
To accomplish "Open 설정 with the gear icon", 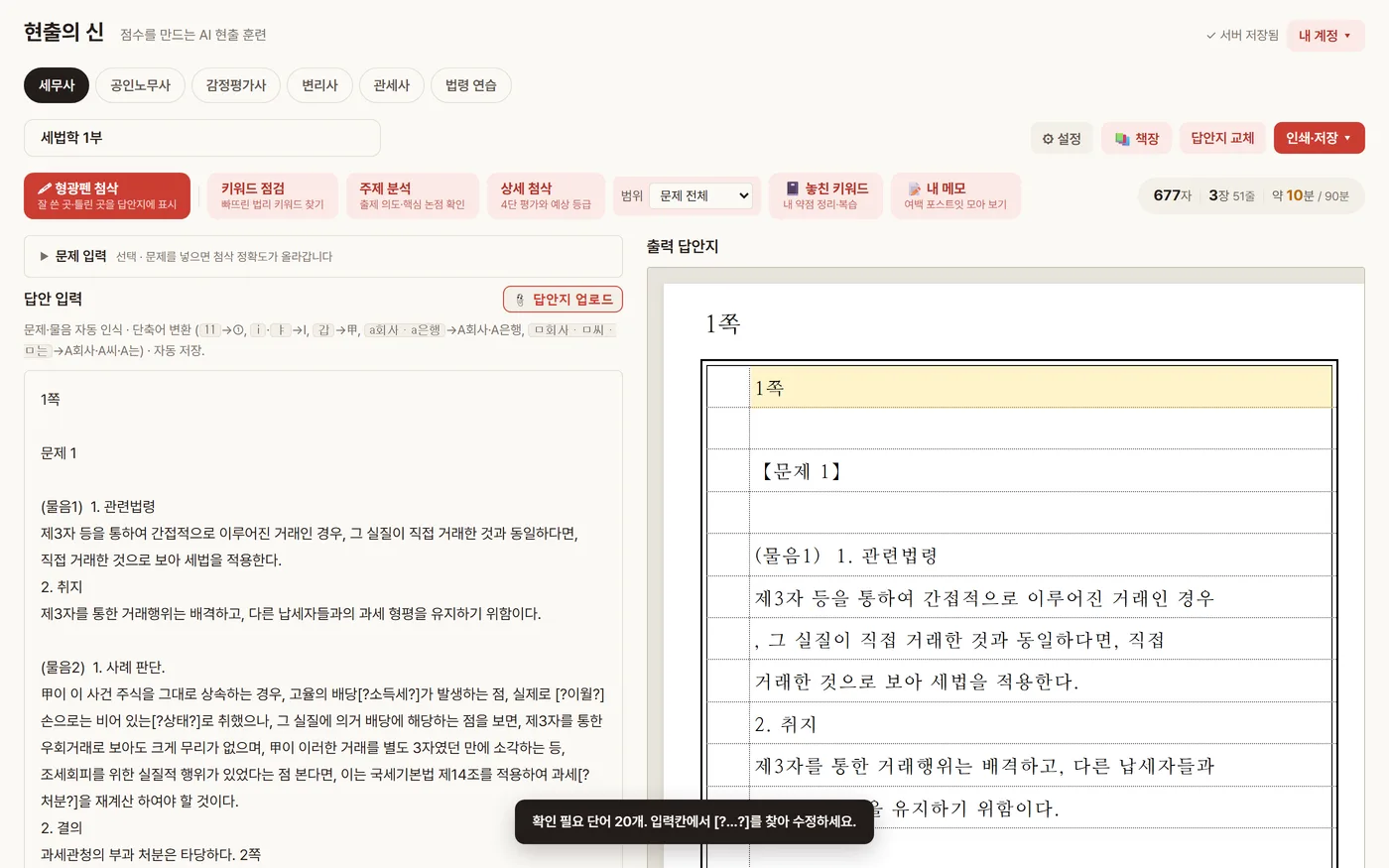I will click(1062, 139).
